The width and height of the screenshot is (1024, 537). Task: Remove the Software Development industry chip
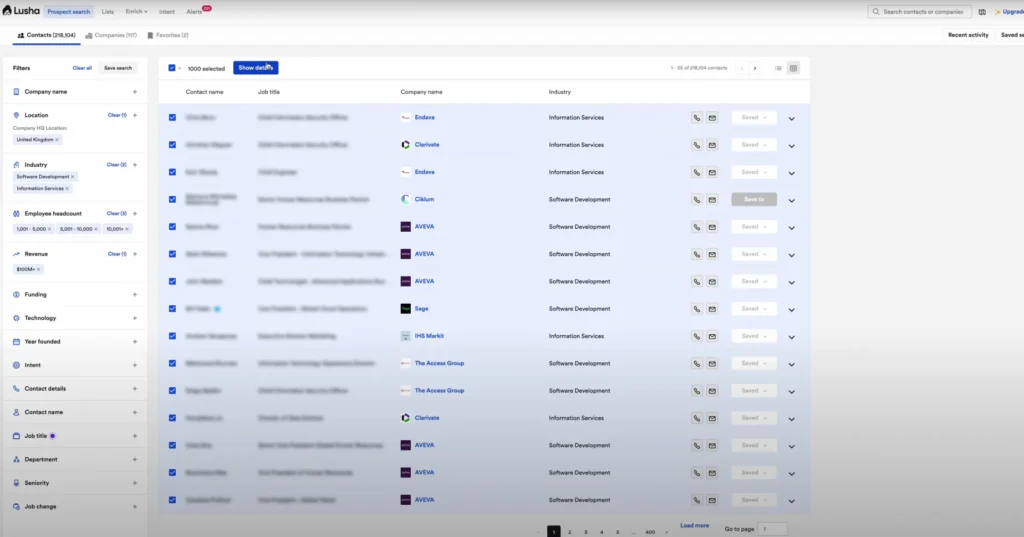click(72, 177)
